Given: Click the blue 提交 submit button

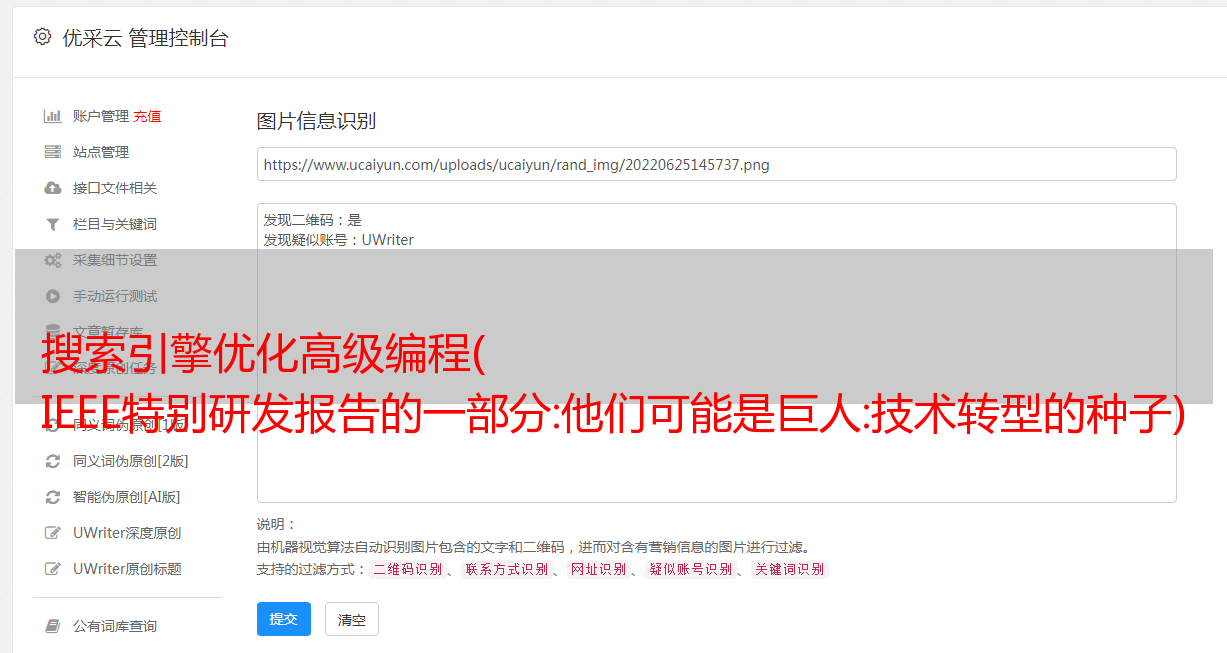Looking at the screenshot, I should [284, 619].
